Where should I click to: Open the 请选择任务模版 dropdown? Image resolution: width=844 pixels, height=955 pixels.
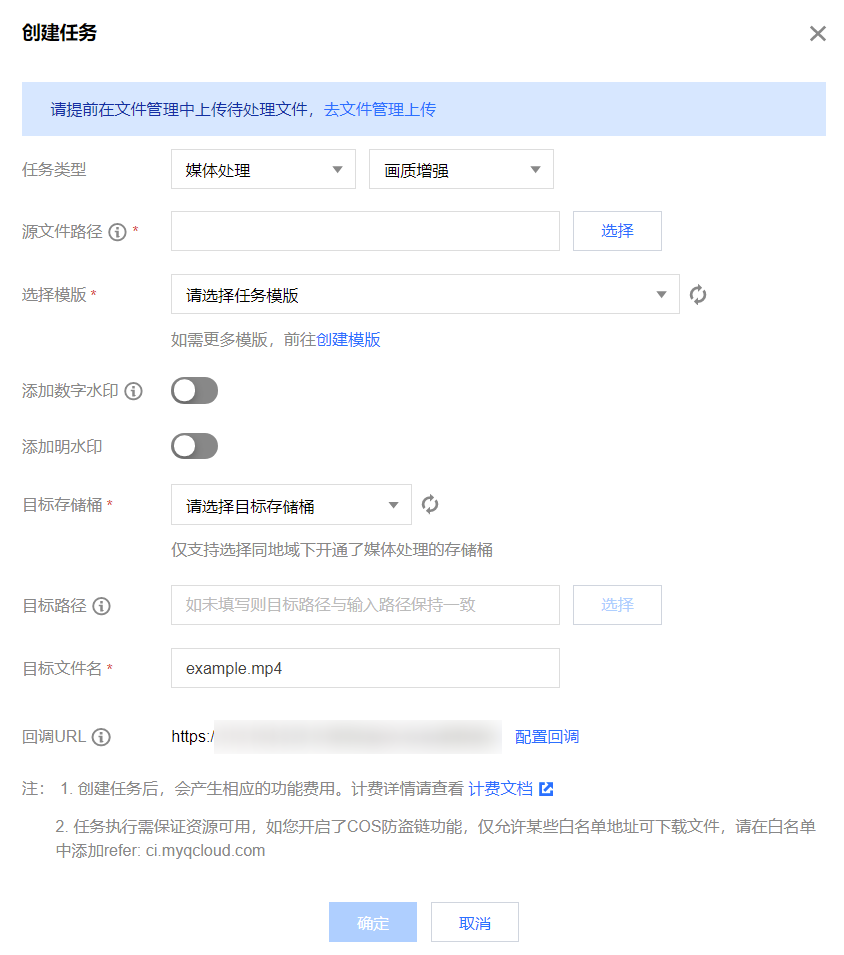point(425,295)
